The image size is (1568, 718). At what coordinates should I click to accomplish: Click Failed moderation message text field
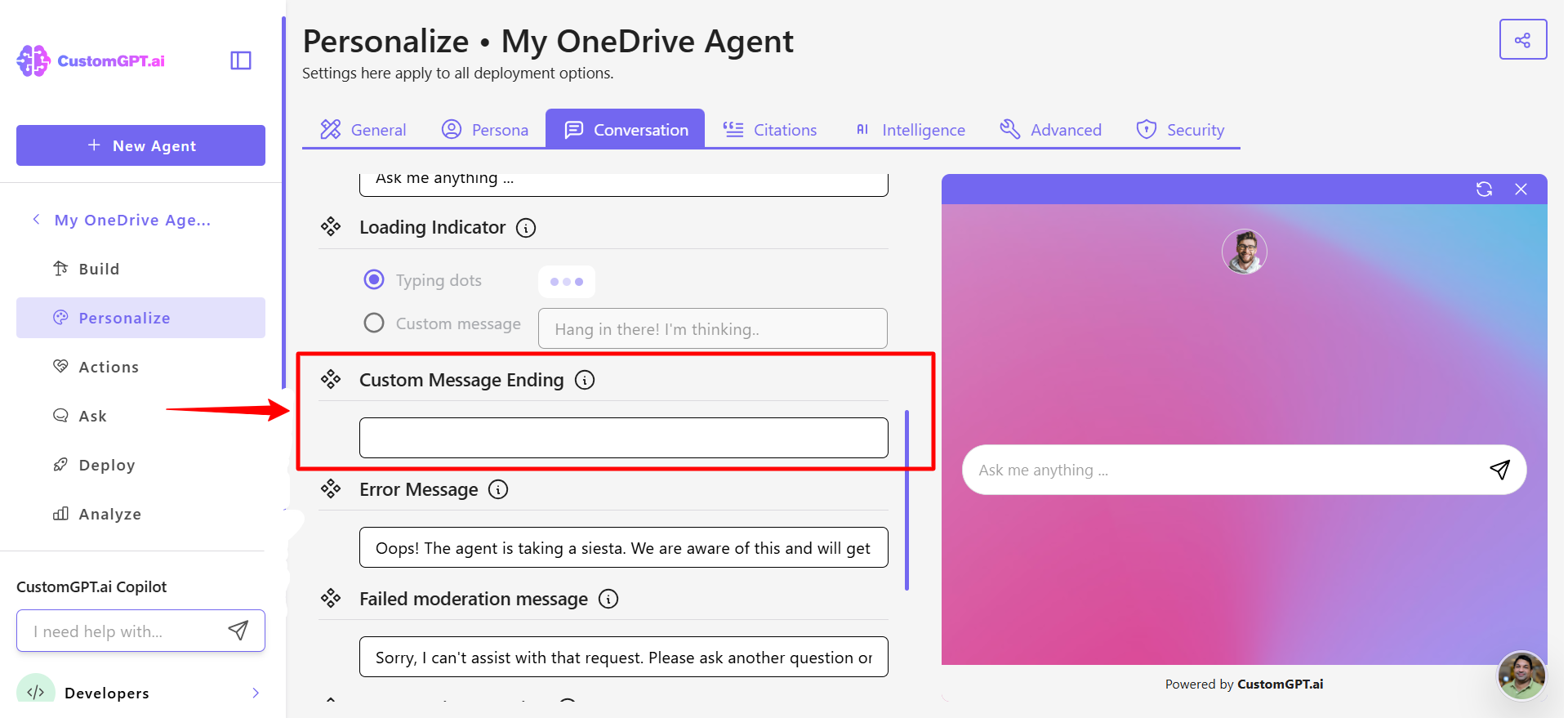tap(624, 657)
